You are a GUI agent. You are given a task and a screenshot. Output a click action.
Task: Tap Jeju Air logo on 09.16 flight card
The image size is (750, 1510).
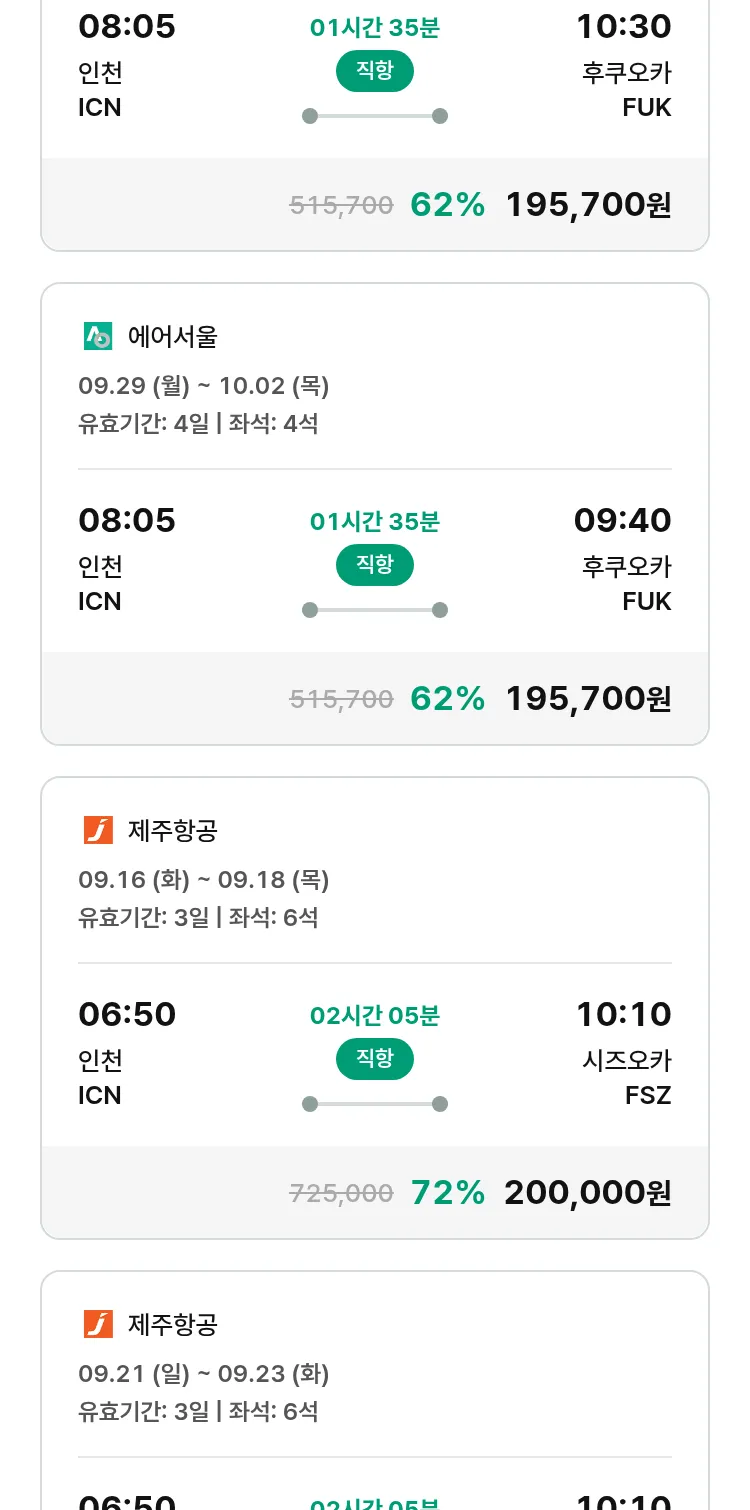[98, 830]
